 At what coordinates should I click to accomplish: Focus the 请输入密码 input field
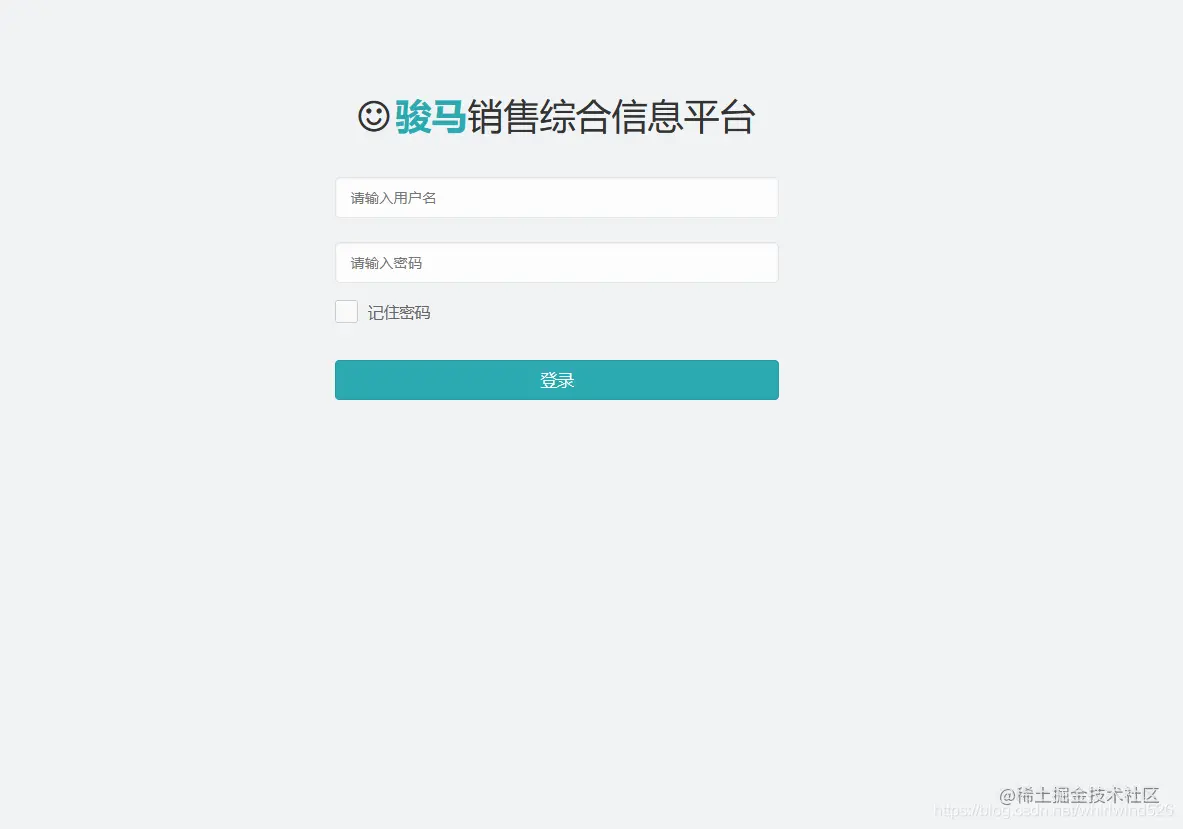click(557, 263)
